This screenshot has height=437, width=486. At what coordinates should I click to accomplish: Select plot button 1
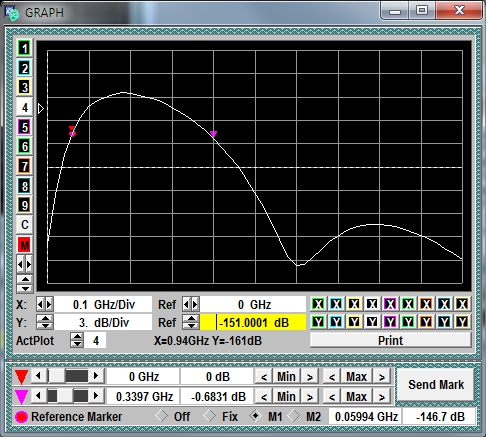24,49
